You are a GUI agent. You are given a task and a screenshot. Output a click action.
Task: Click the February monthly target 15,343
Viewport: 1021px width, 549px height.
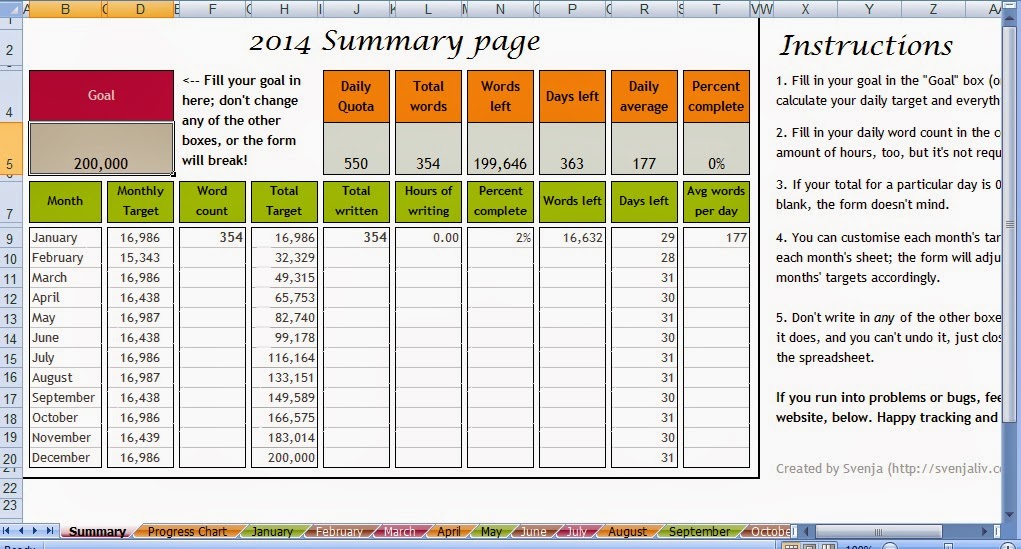[140, 258]
